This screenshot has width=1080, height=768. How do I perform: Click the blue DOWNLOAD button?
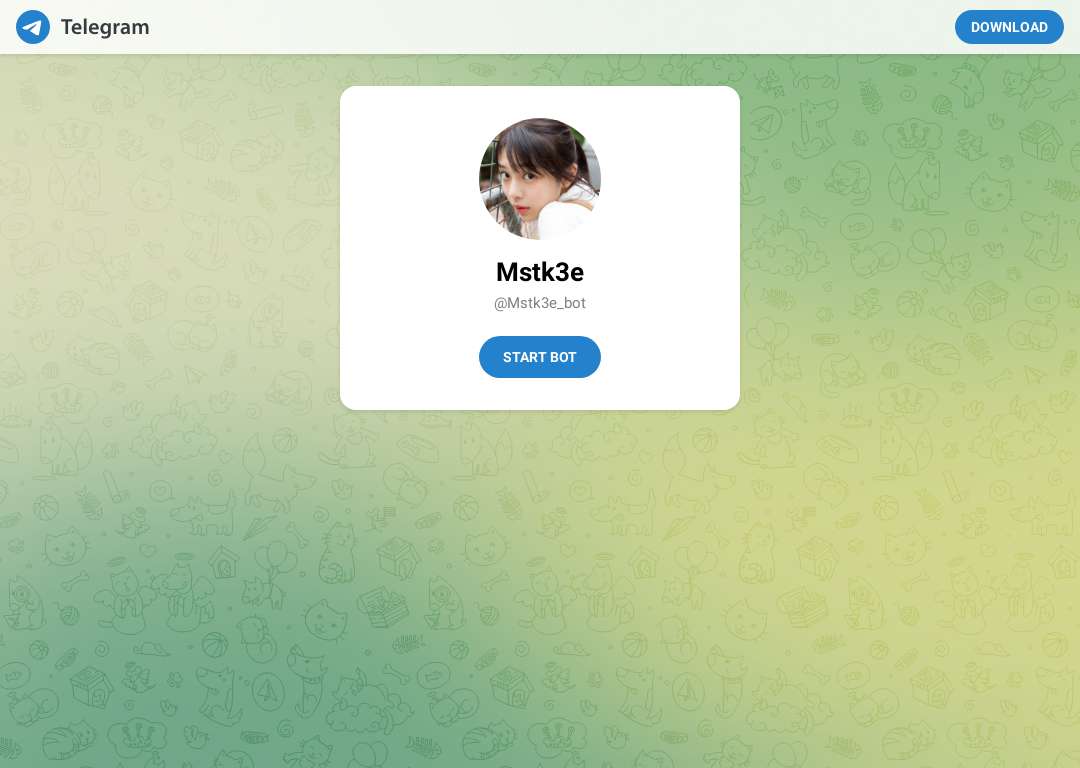tap(1009, 27)
